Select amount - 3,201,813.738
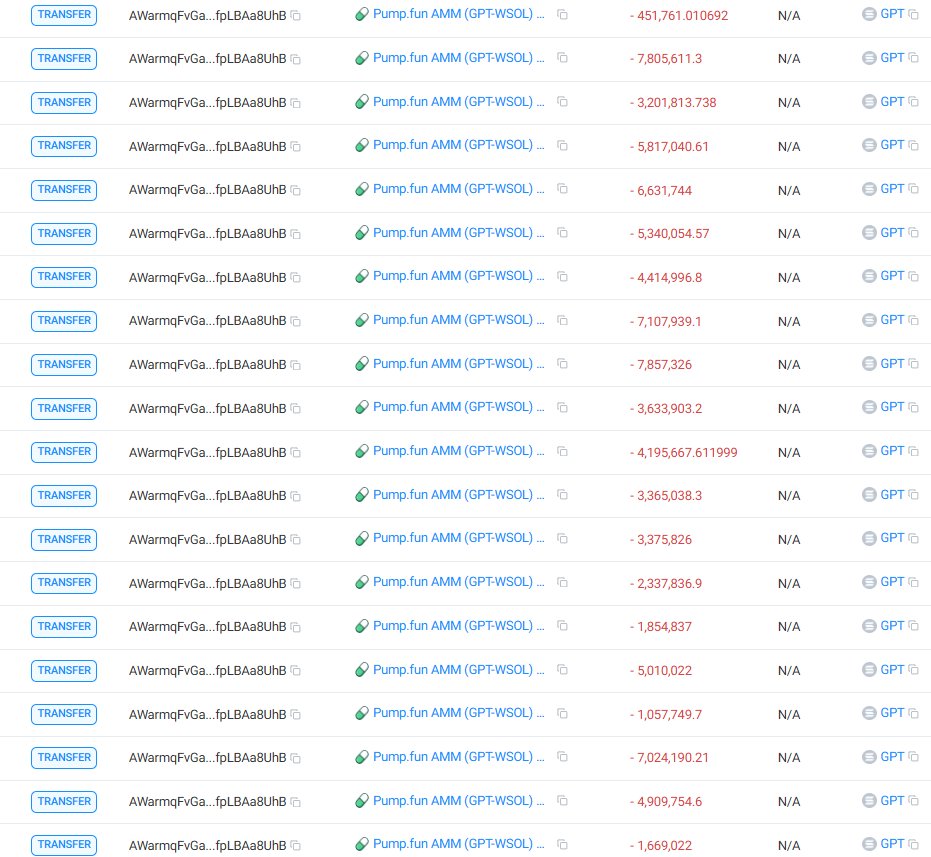Image resolution: width=931 pixels, height=857 pixels. pyautogui.click(x=673, y=103)
